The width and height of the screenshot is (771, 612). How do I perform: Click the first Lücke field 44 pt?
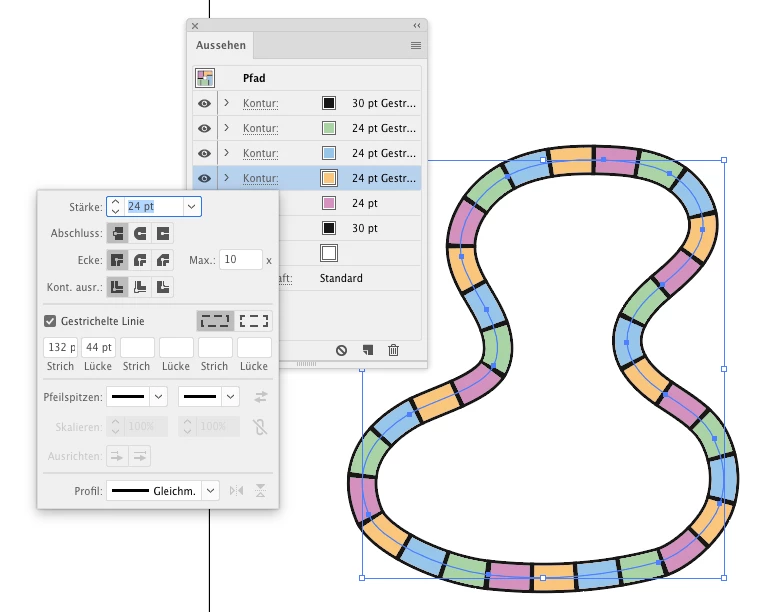coord(98,347)
